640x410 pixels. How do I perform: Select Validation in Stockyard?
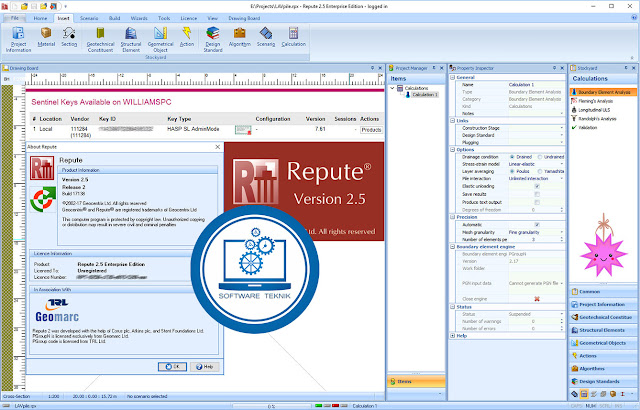(x=584, y=128)
